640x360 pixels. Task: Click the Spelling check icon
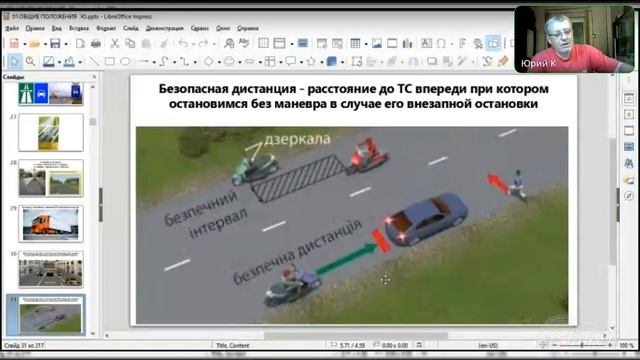244,43
